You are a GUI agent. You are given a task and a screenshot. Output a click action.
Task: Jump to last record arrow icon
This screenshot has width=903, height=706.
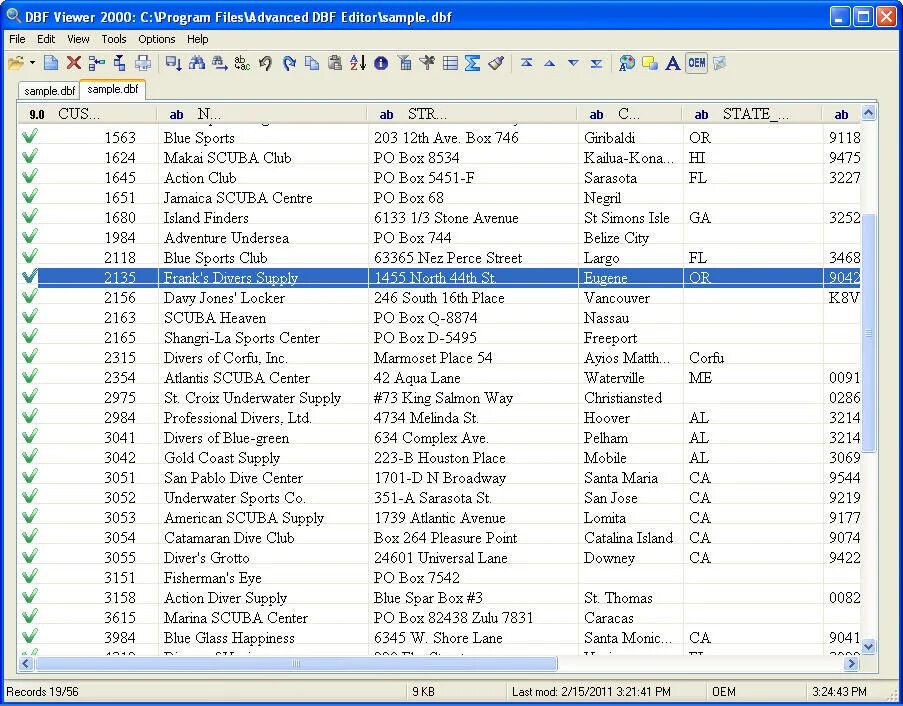pos(597,63)
